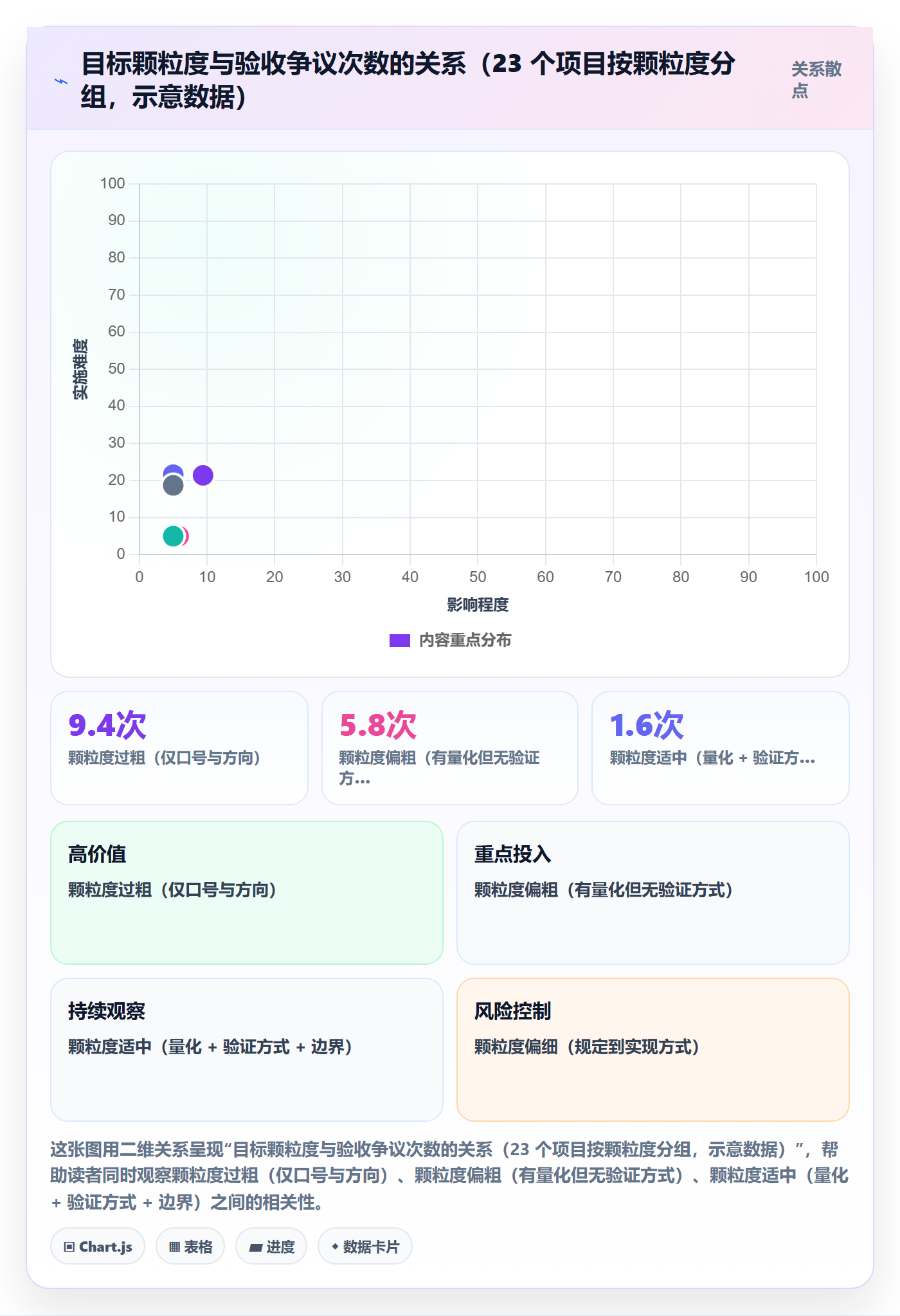Open the 持续观察 quadrant card
The image size is (900, 1316).
pos(247,1050)
